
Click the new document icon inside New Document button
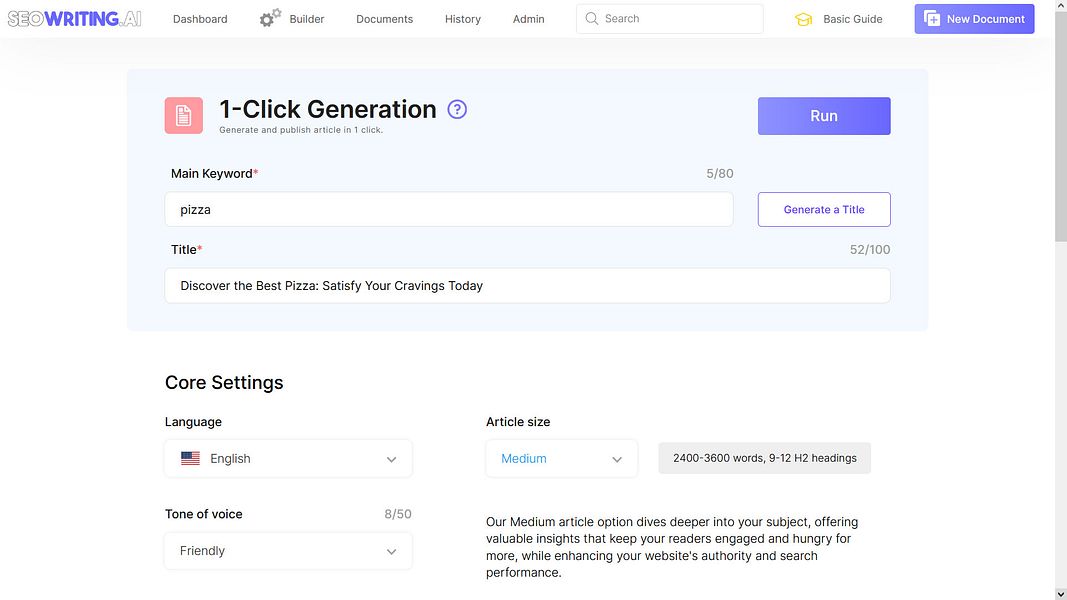point(932,18)
